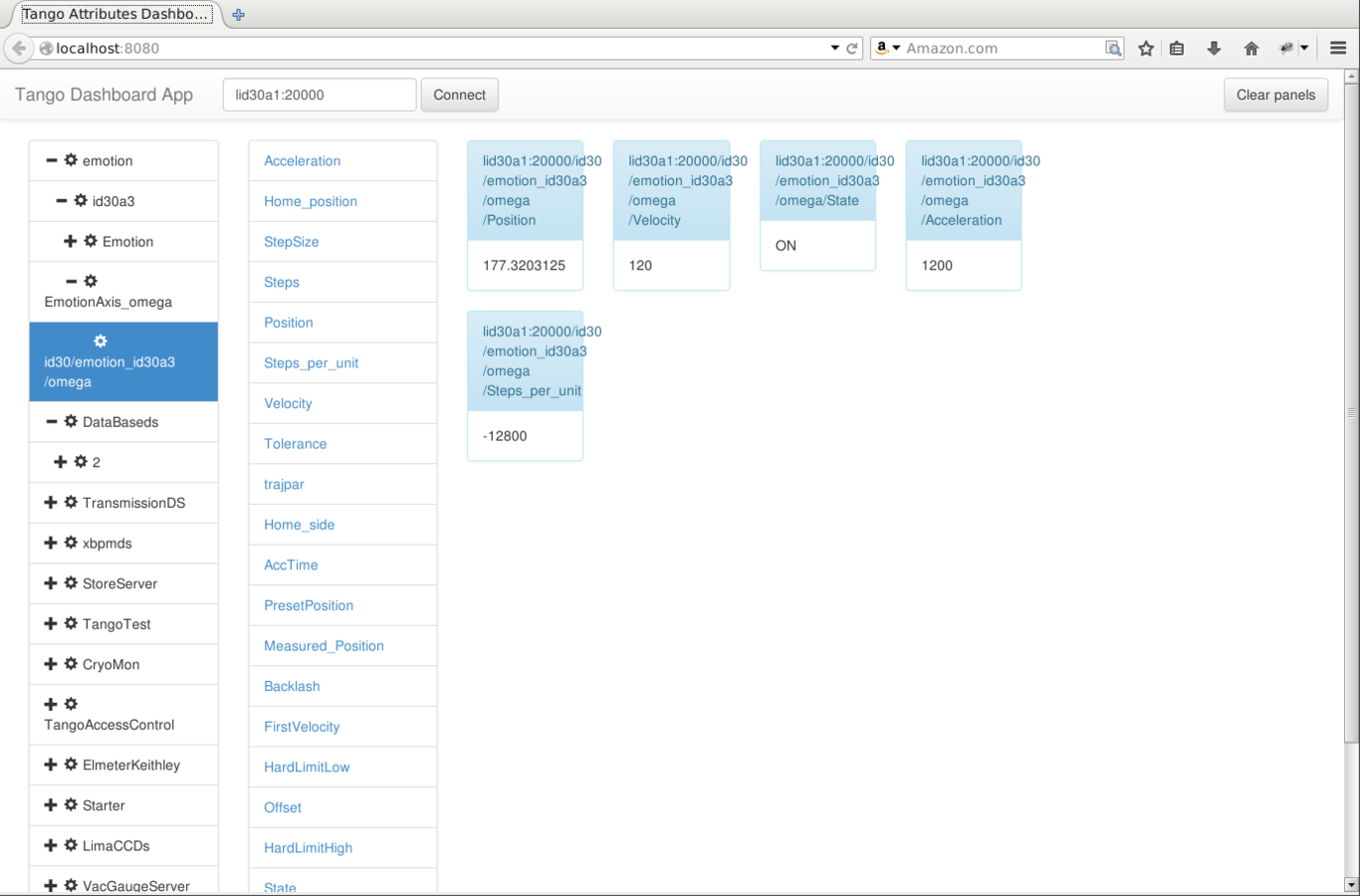Select the Tolerance attribute
This screenshot has height=896, width=1360.
click(x=342, y=444)
